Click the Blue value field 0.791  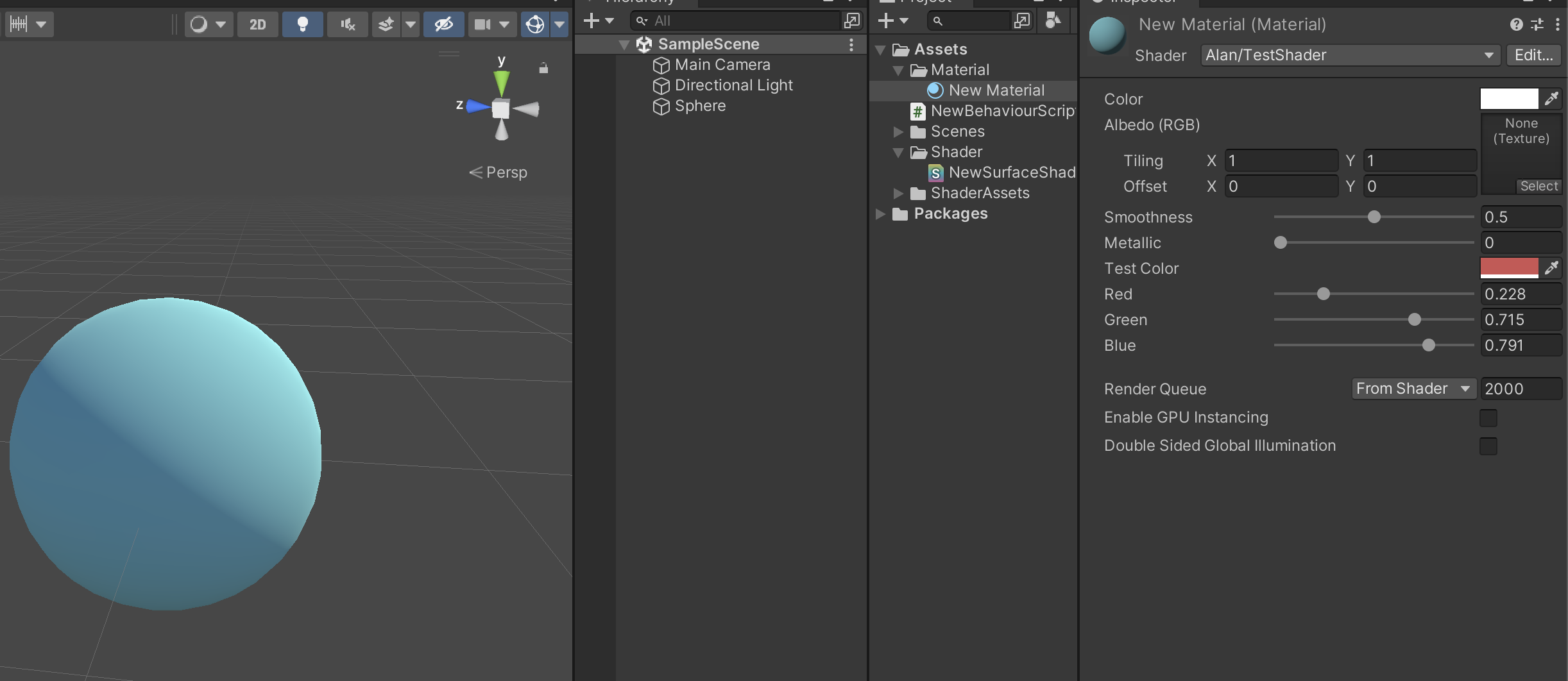pyautogui.click(x=1521, y=345)
